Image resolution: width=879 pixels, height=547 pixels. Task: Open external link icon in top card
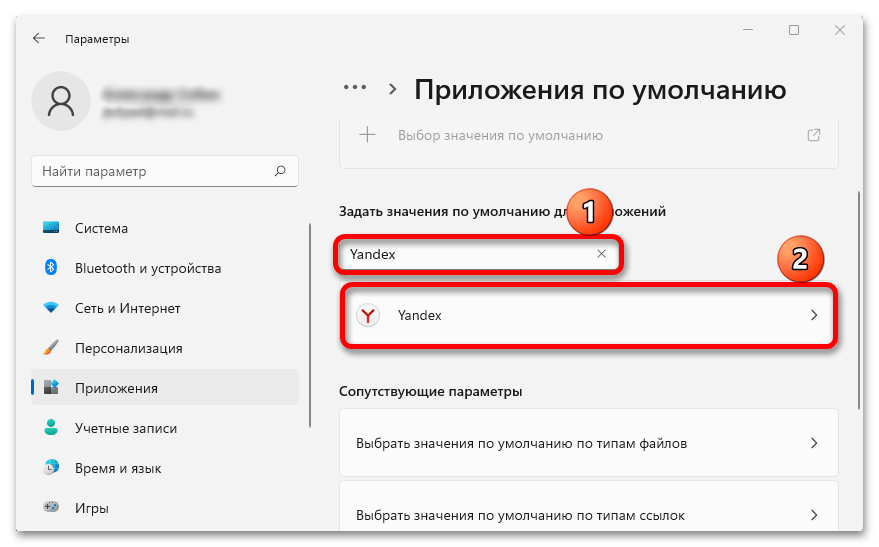click(x=813, y=135)
